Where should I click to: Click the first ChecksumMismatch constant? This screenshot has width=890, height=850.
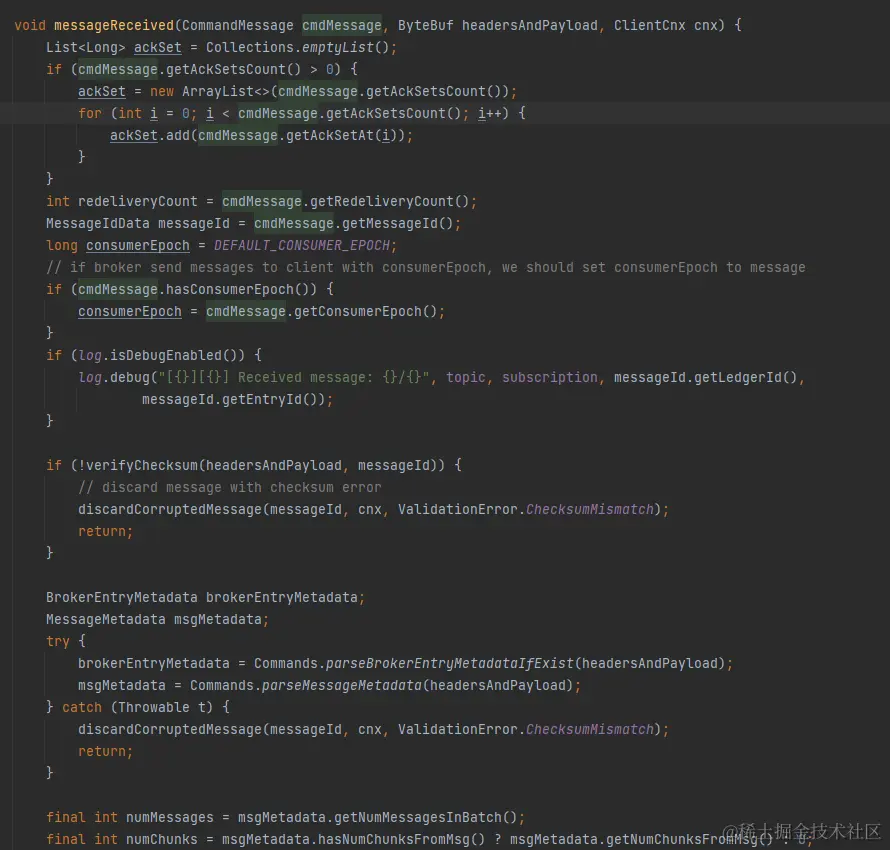click(590, 510)
